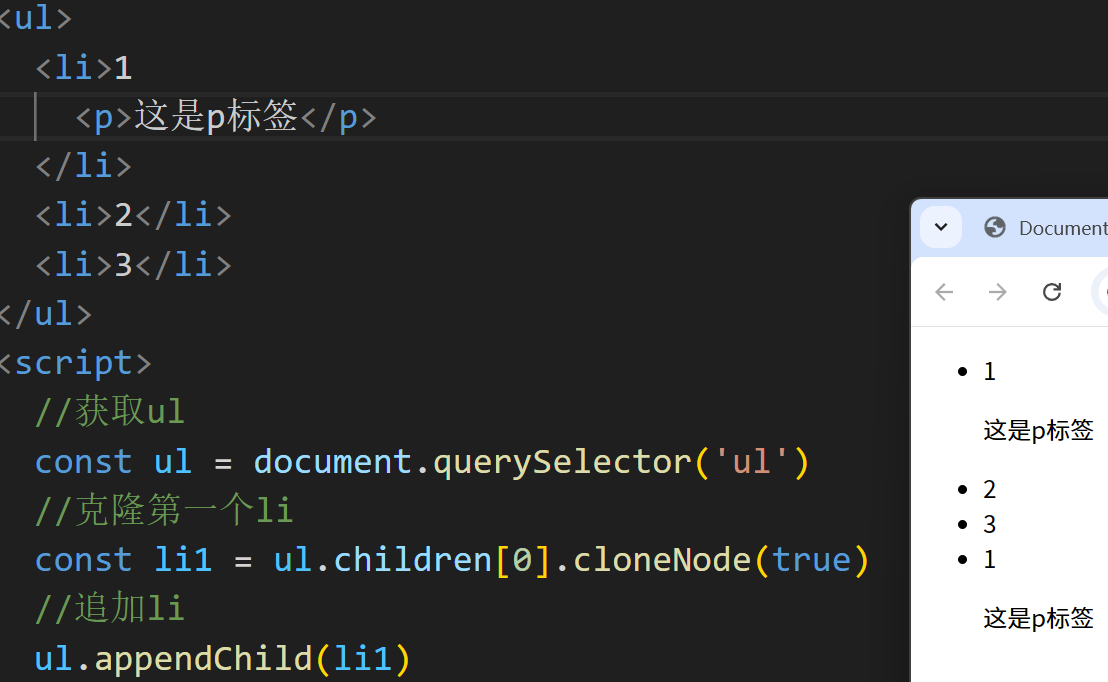Reload the page with the refresh icon
This screenshot has width=1108, height=682.
click(x=1052, y=292)
